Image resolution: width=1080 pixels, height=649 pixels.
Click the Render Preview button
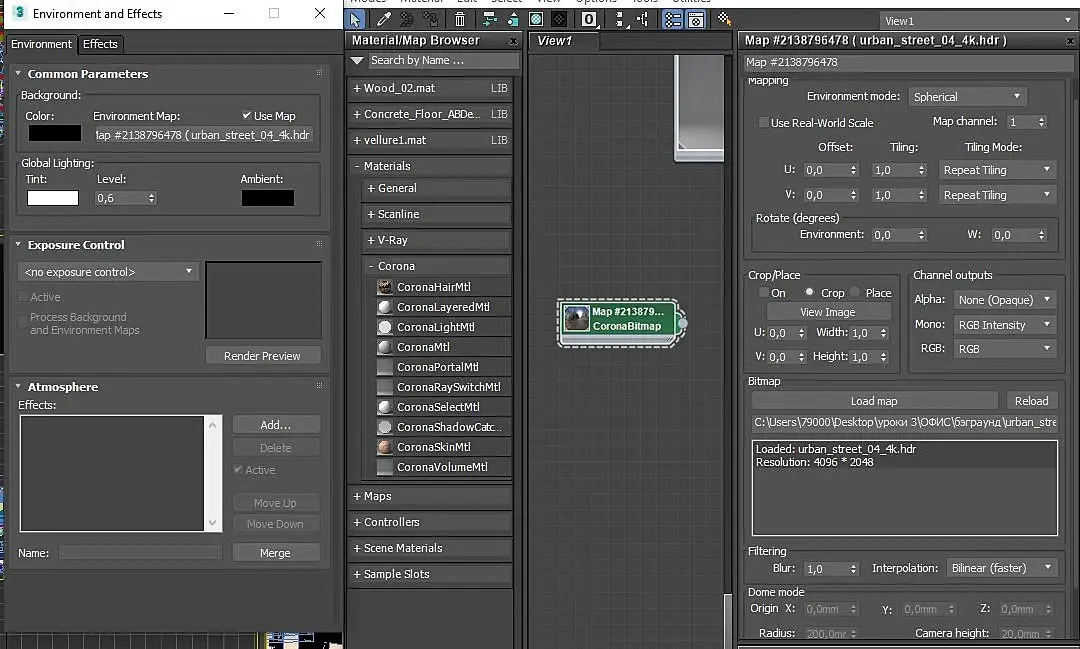coord(262,356)
